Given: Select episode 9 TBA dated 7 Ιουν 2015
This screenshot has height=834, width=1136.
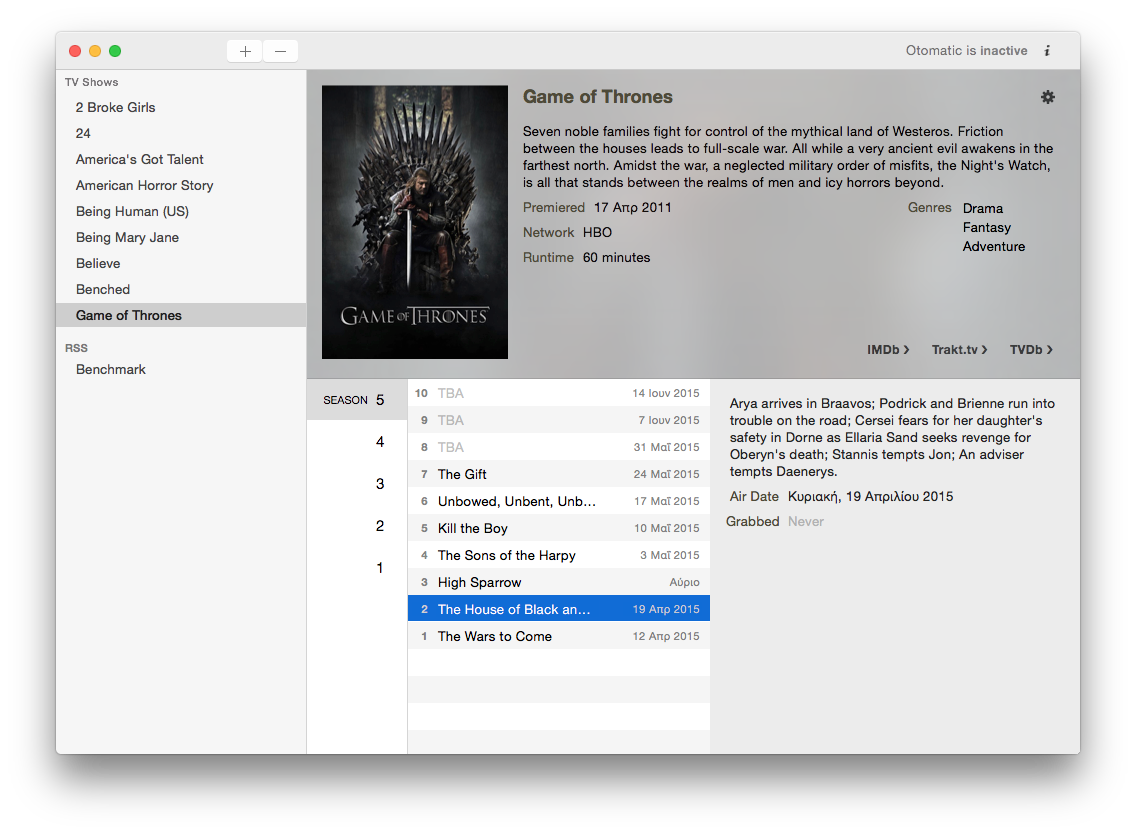Looking at the screenshot, I should coord(559,420).
